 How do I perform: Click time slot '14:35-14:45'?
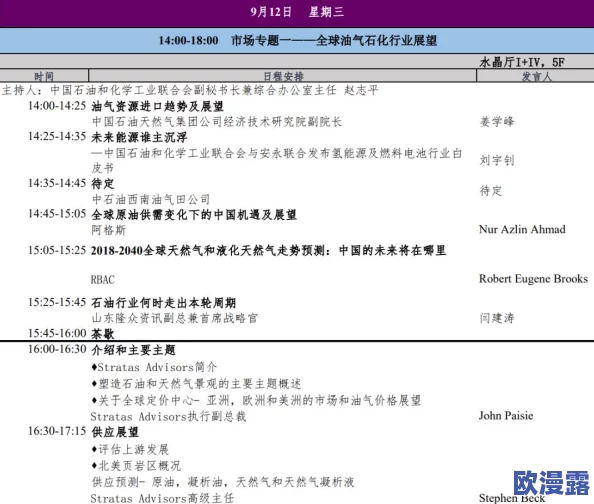(57, 183)
